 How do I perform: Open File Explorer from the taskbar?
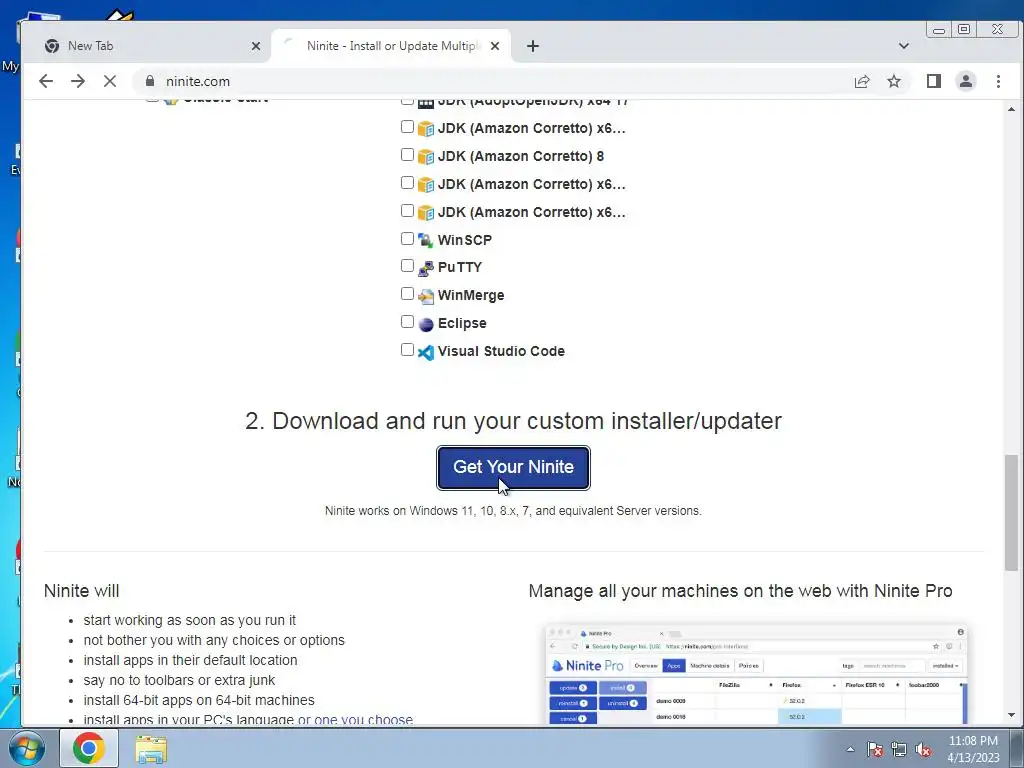click(x=151, y=750)
